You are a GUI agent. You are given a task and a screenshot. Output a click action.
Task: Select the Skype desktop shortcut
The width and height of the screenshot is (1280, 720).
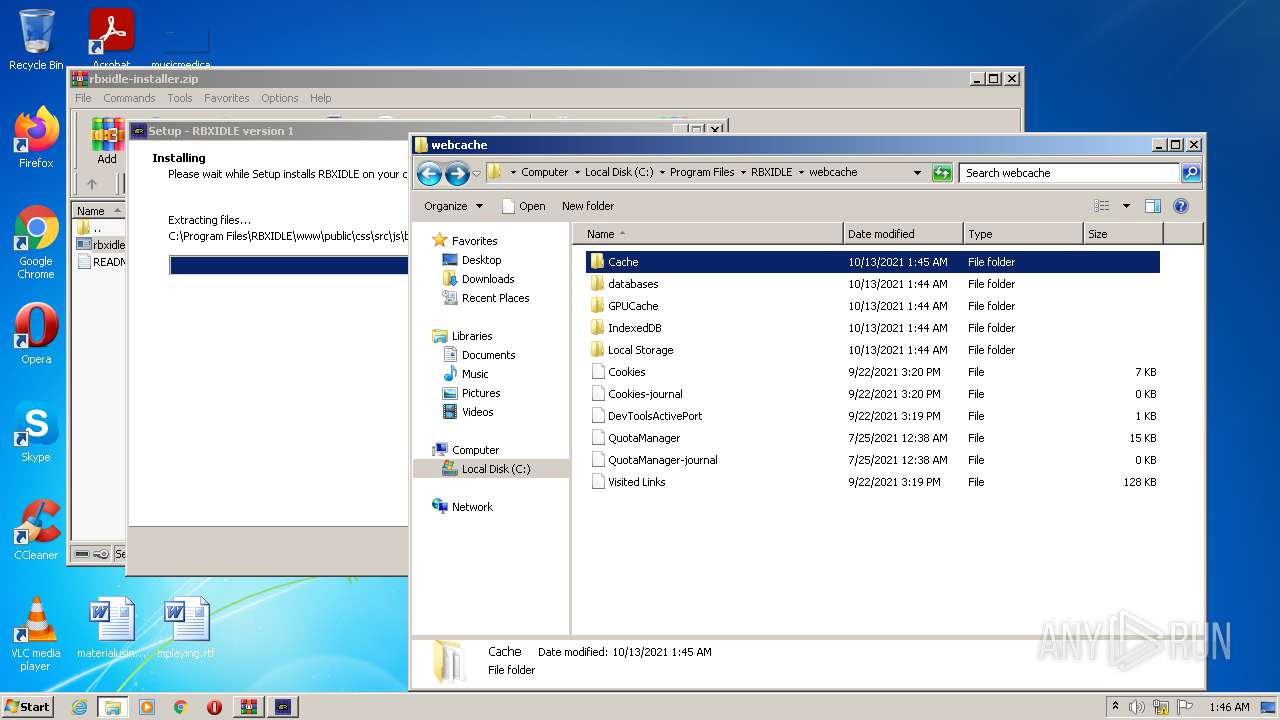36,432
